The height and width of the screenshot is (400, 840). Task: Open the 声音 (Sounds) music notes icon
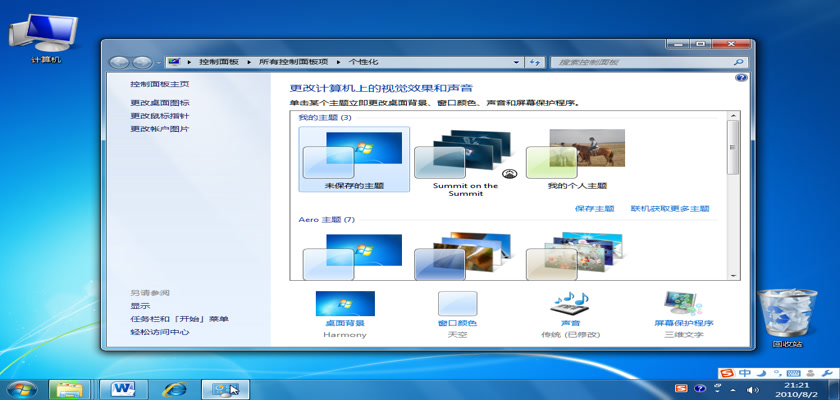pyautogui.click(x=570, y=304)
